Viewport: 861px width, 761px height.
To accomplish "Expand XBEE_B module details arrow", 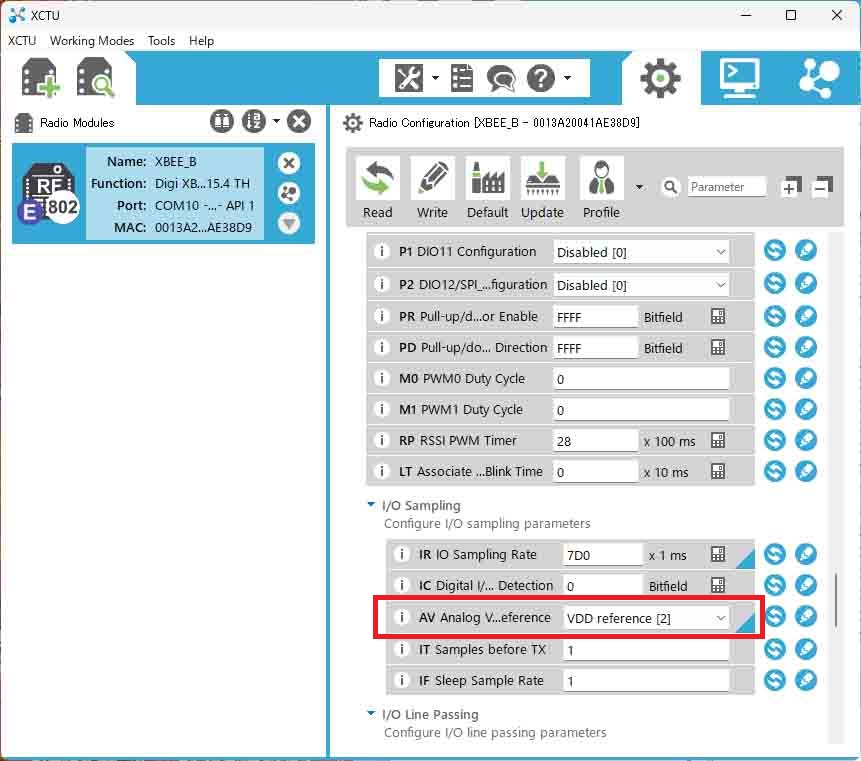I will coord(289,223).
